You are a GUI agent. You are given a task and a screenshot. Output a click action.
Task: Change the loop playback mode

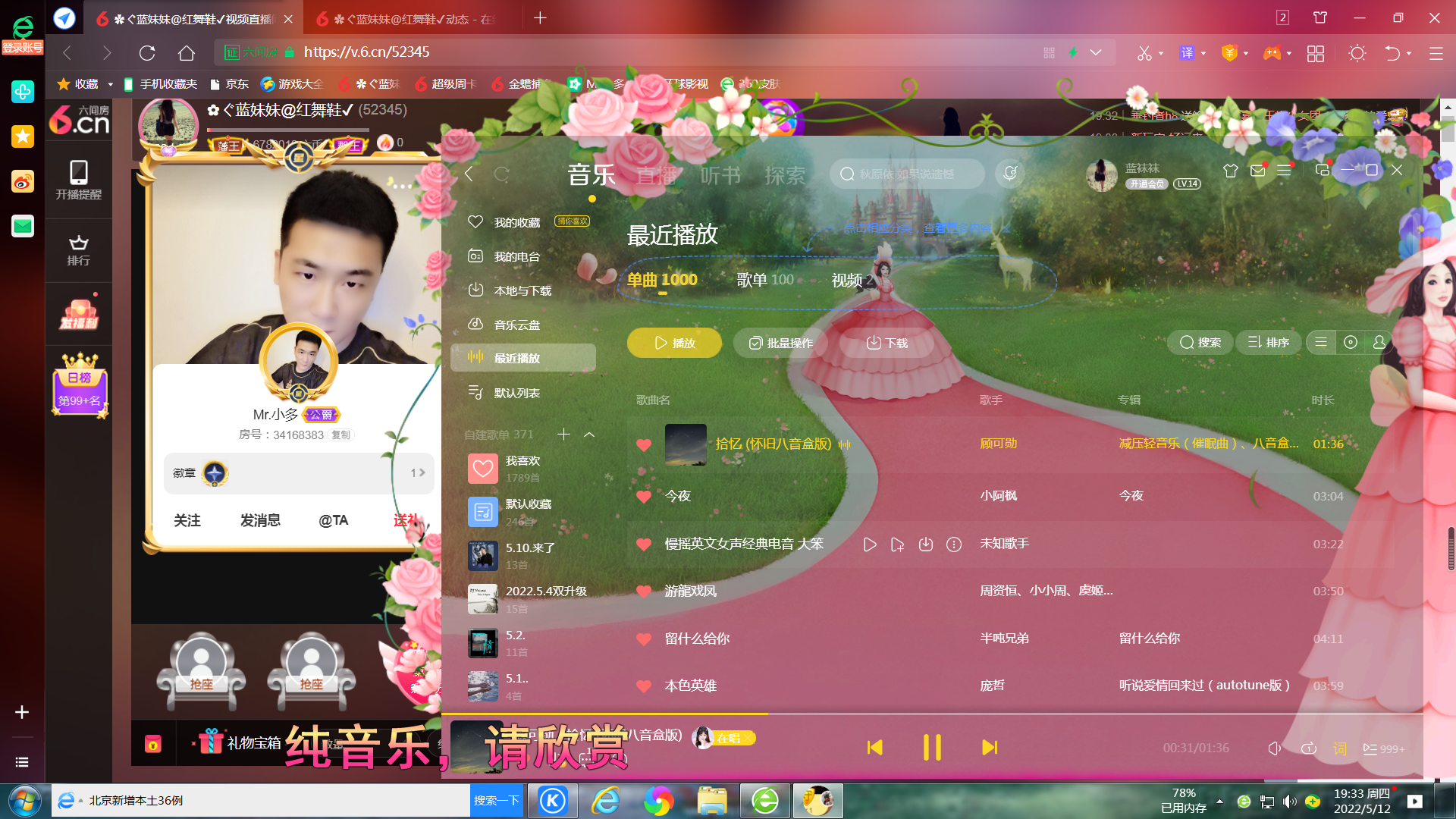click(x=1308, y=748)
